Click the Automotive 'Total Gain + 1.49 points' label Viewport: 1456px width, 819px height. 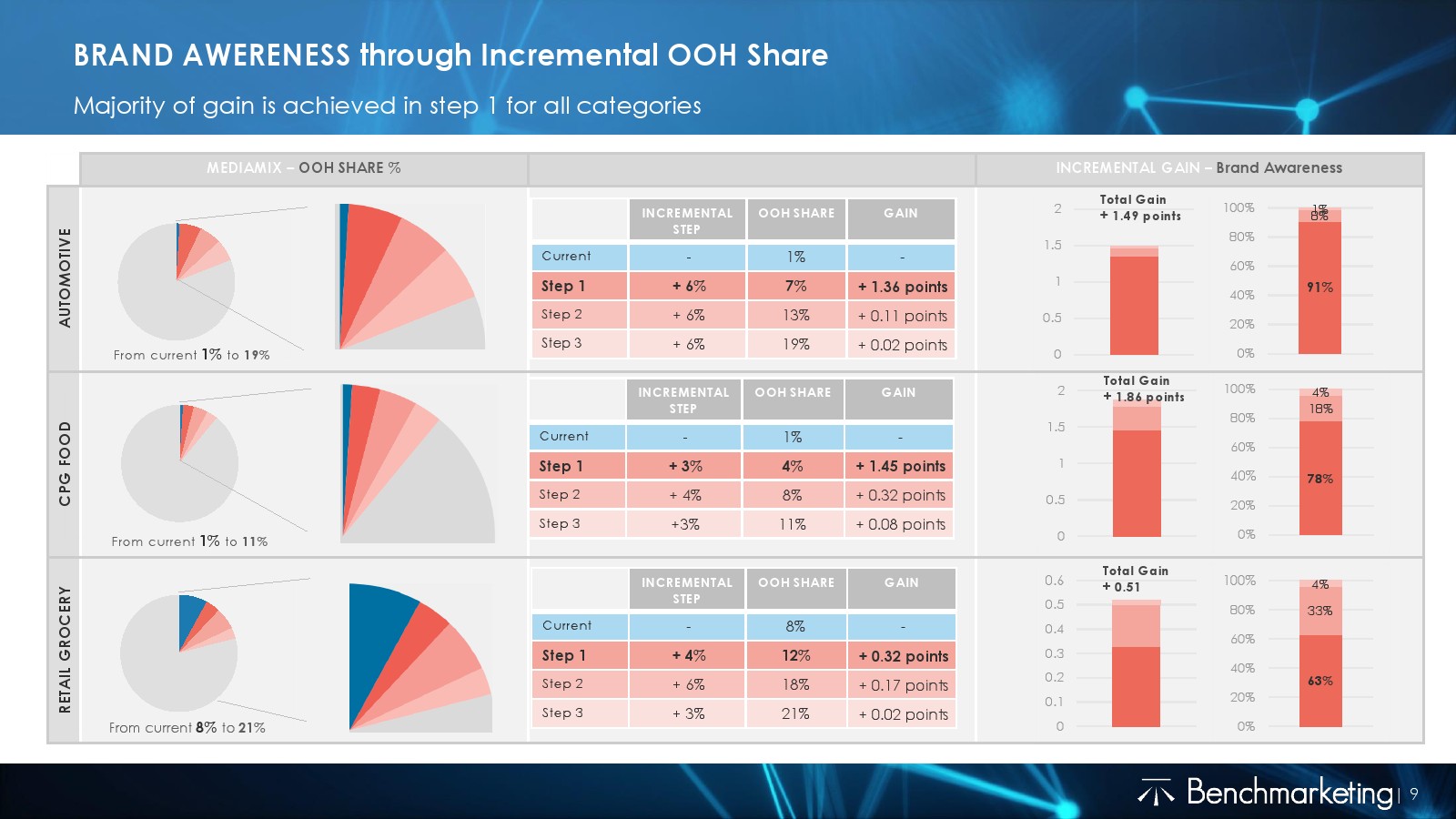point(1139,207)
